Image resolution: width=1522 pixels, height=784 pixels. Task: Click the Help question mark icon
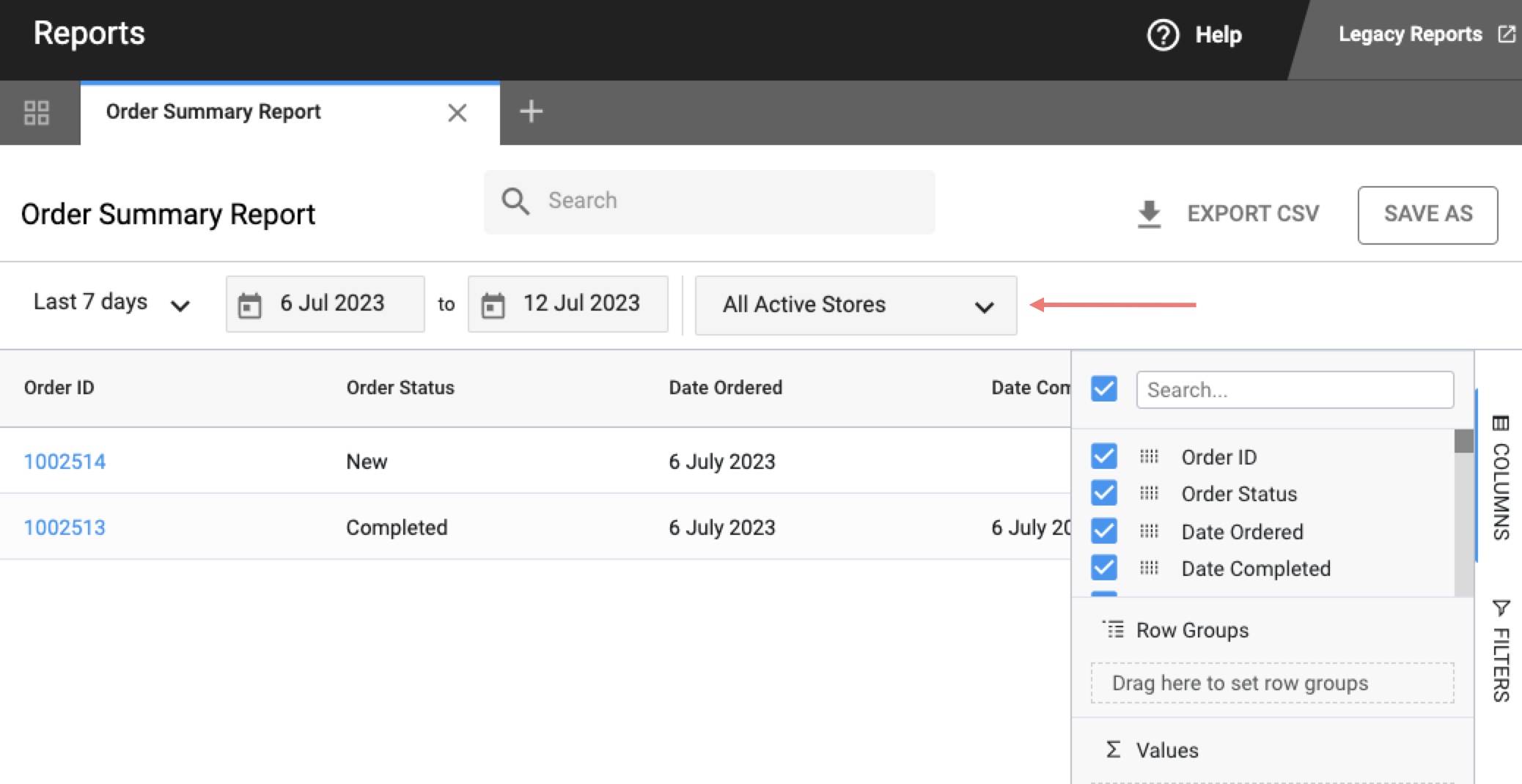coord(1163,34)
